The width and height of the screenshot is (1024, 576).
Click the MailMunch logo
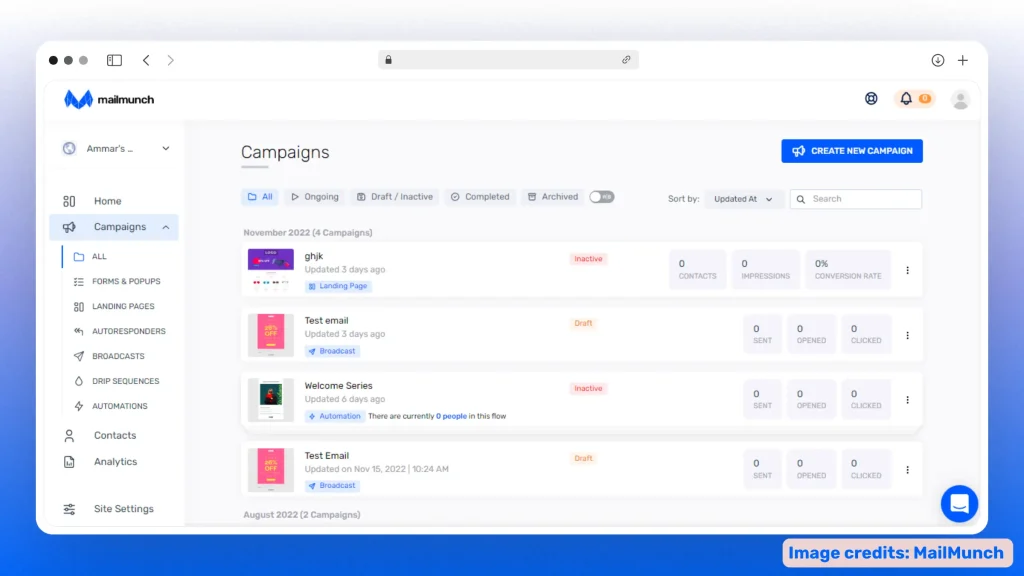(x=108, y=99)
